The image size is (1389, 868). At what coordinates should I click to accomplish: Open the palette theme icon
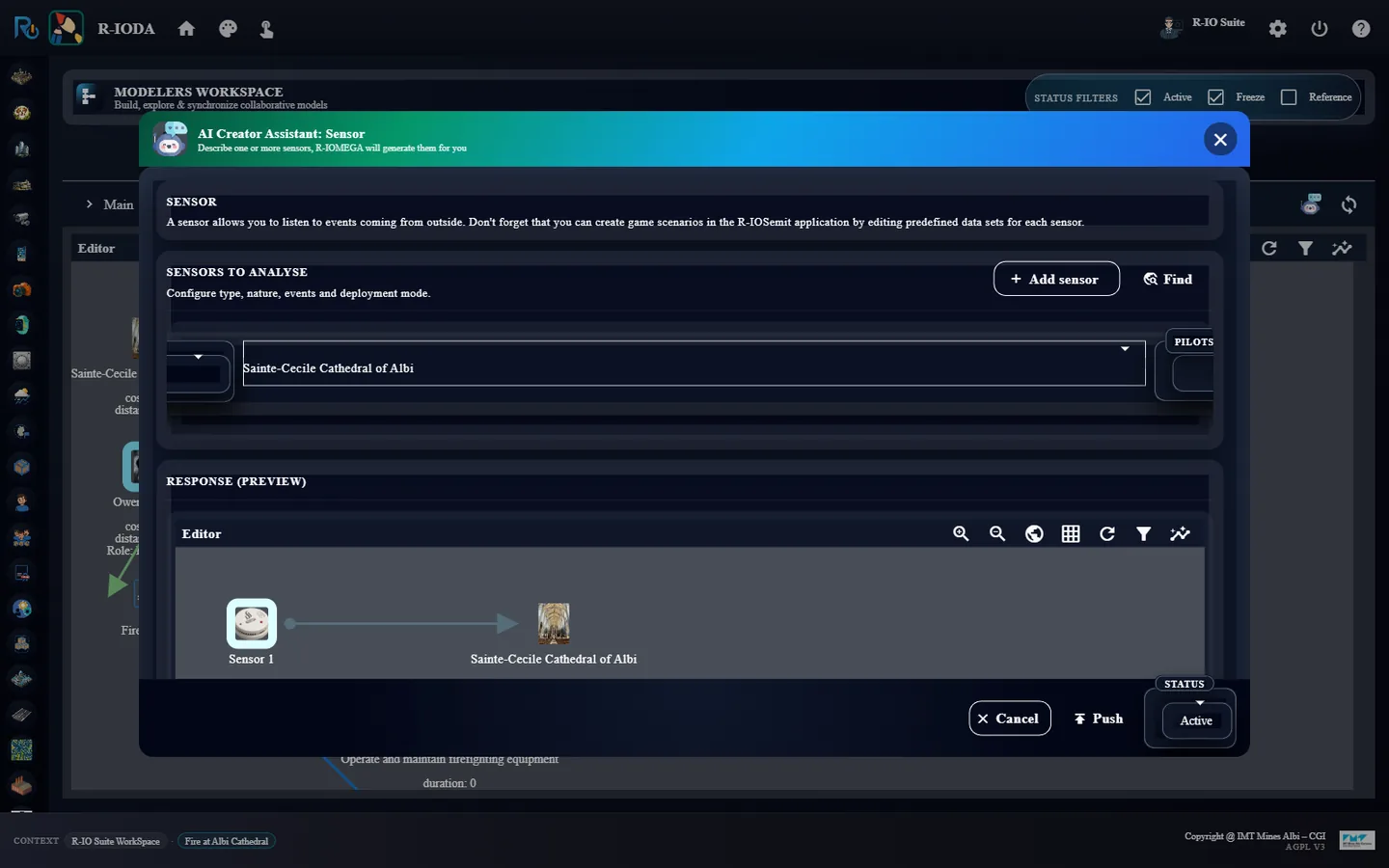pos(228,29)
